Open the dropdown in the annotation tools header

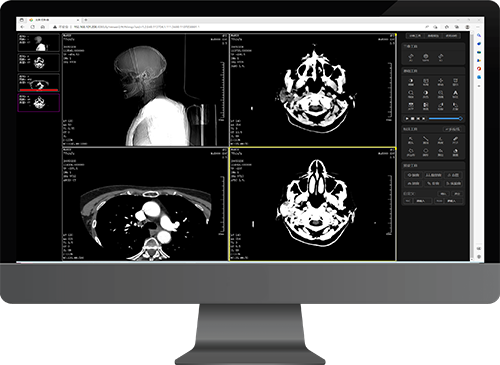tap(452, 129)
